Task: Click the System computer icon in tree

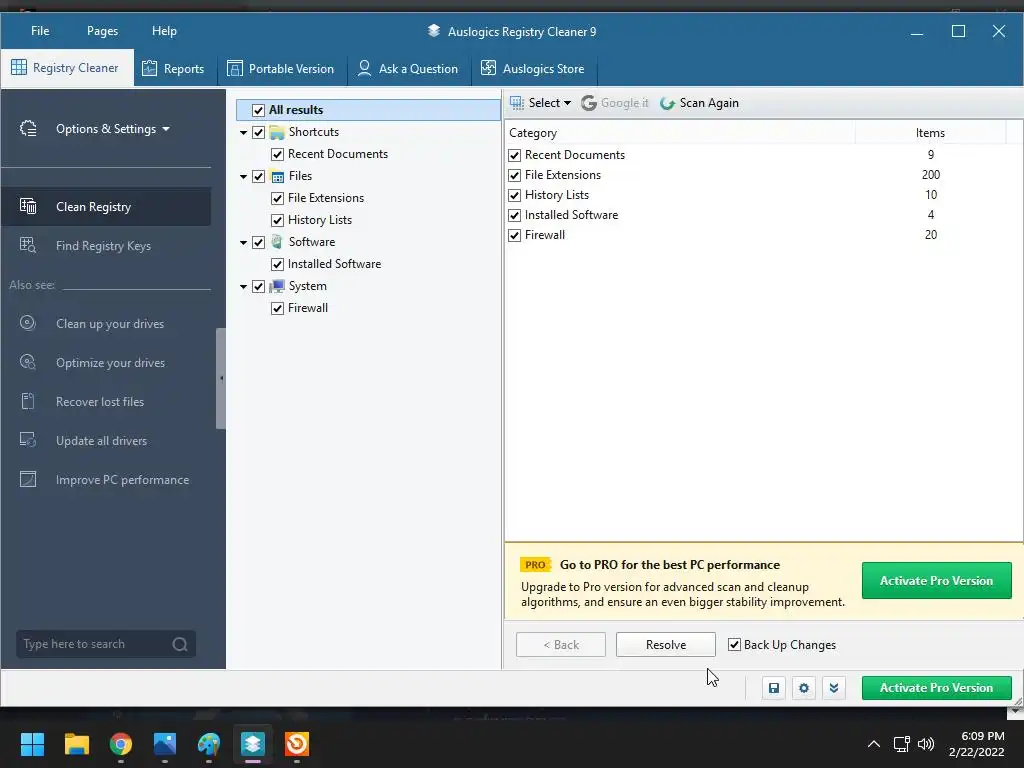Action: pos(277,286)
